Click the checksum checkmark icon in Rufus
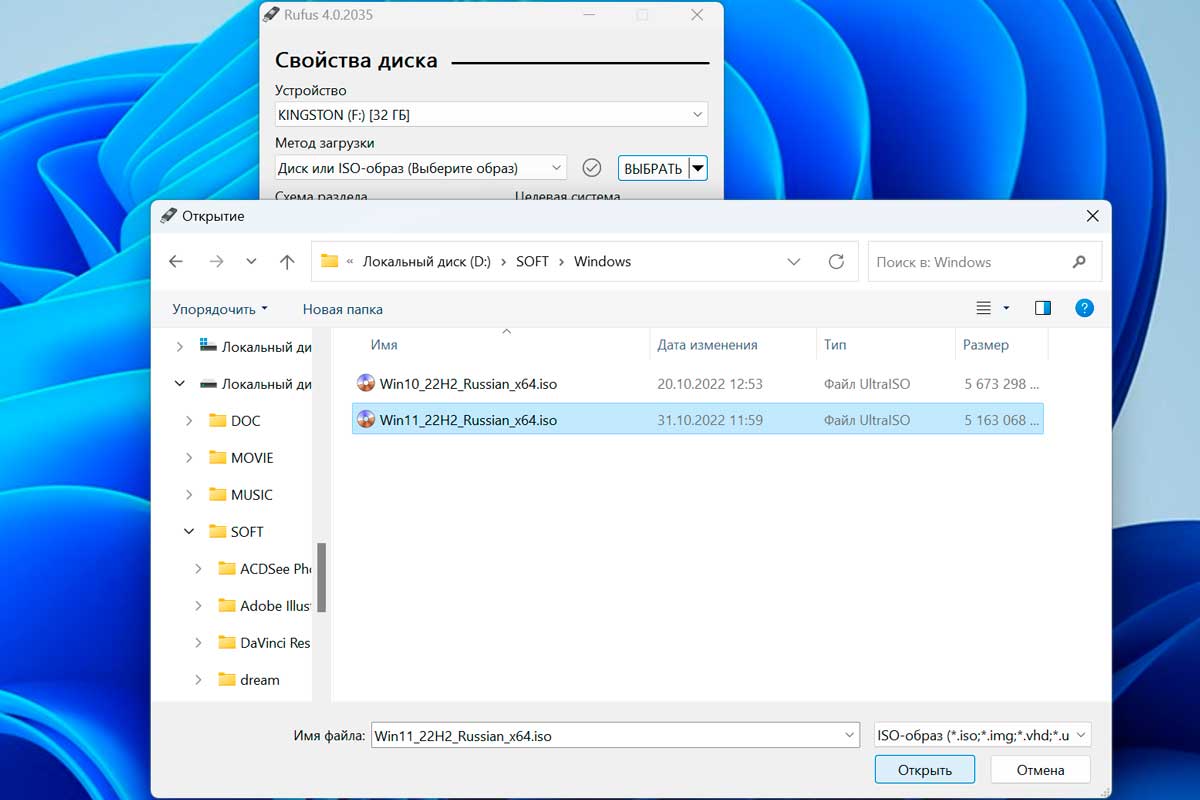Viewport: 1200px width, 800px height. [591, 168]
